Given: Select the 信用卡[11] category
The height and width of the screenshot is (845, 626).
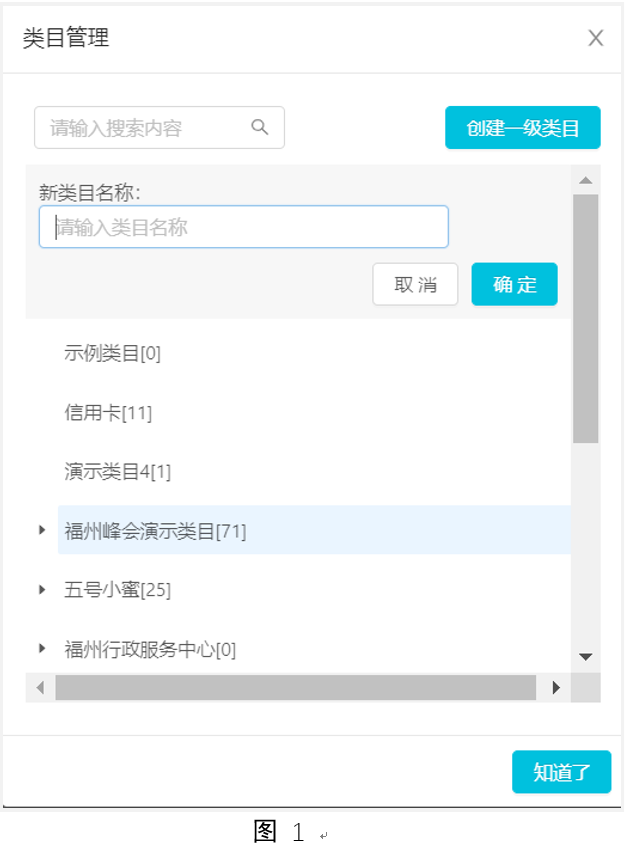Looking at the screenshot, I should (108, 413).
